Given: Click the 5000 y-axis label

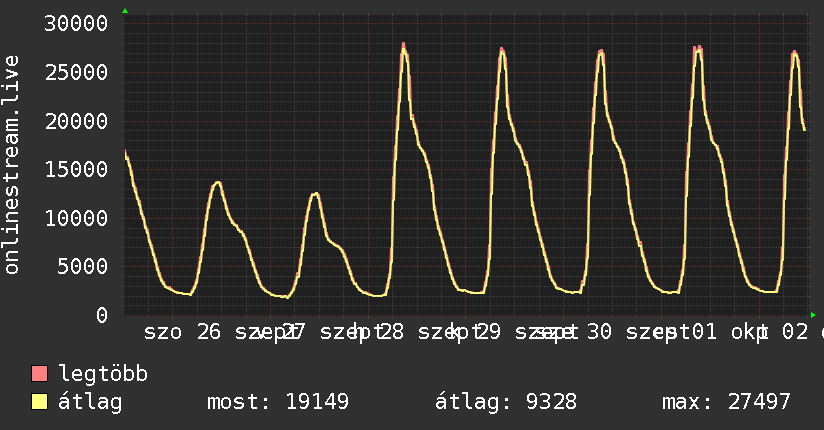Looking at the screenshot, I should click(x=83, y=267).
